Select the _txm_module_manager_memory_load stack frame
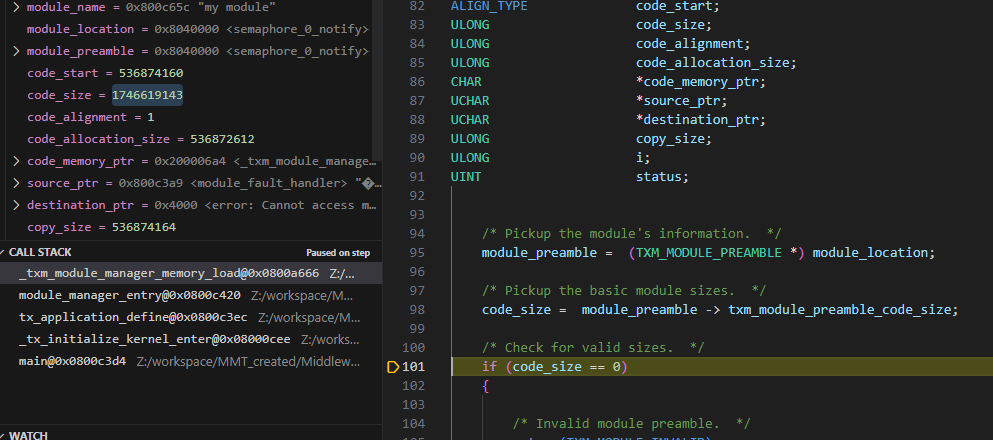Viewport: 993px width, 440px height. click(x=170, y=273)
